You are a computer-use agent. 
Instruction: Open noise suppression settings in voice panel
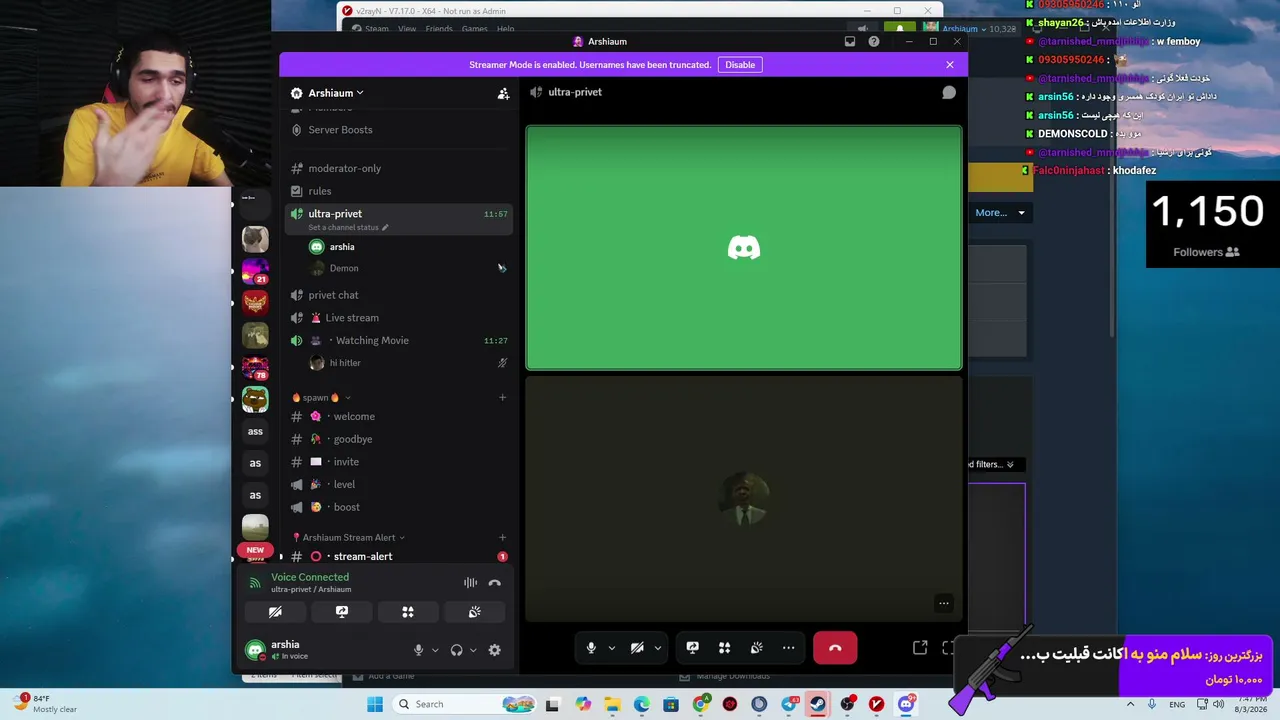(x=470, y=583)
